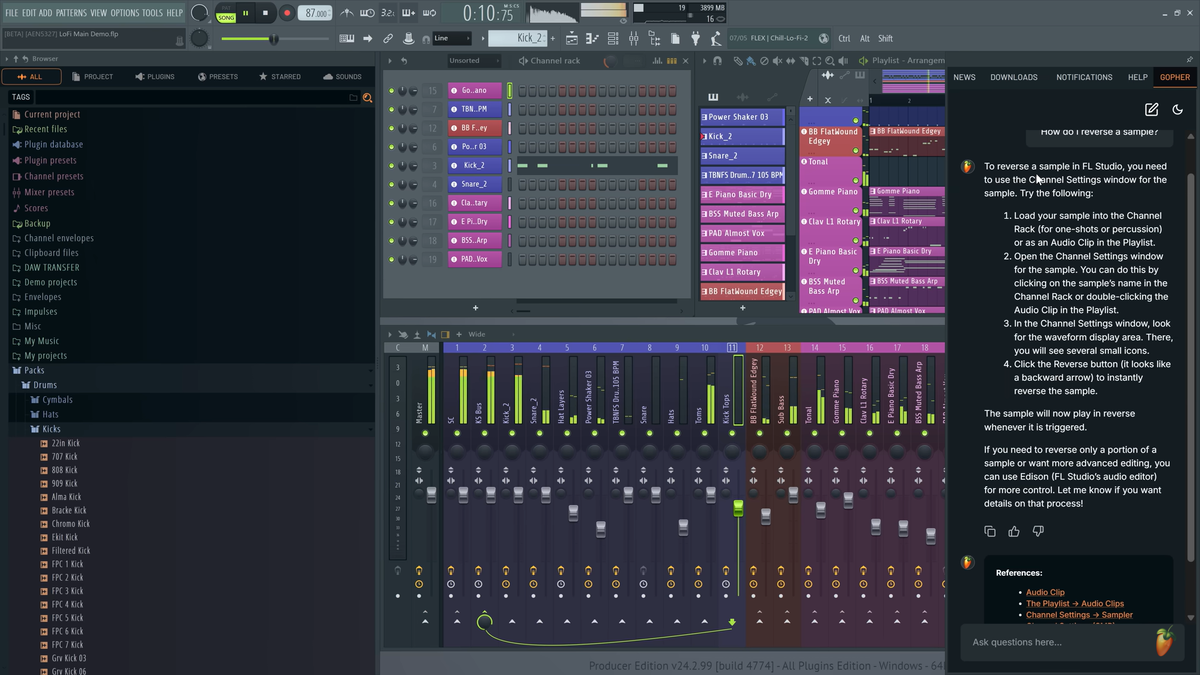Expand the Cymbals folder in browser
This screenshot has height=675, width=1200.
[57, 400]
